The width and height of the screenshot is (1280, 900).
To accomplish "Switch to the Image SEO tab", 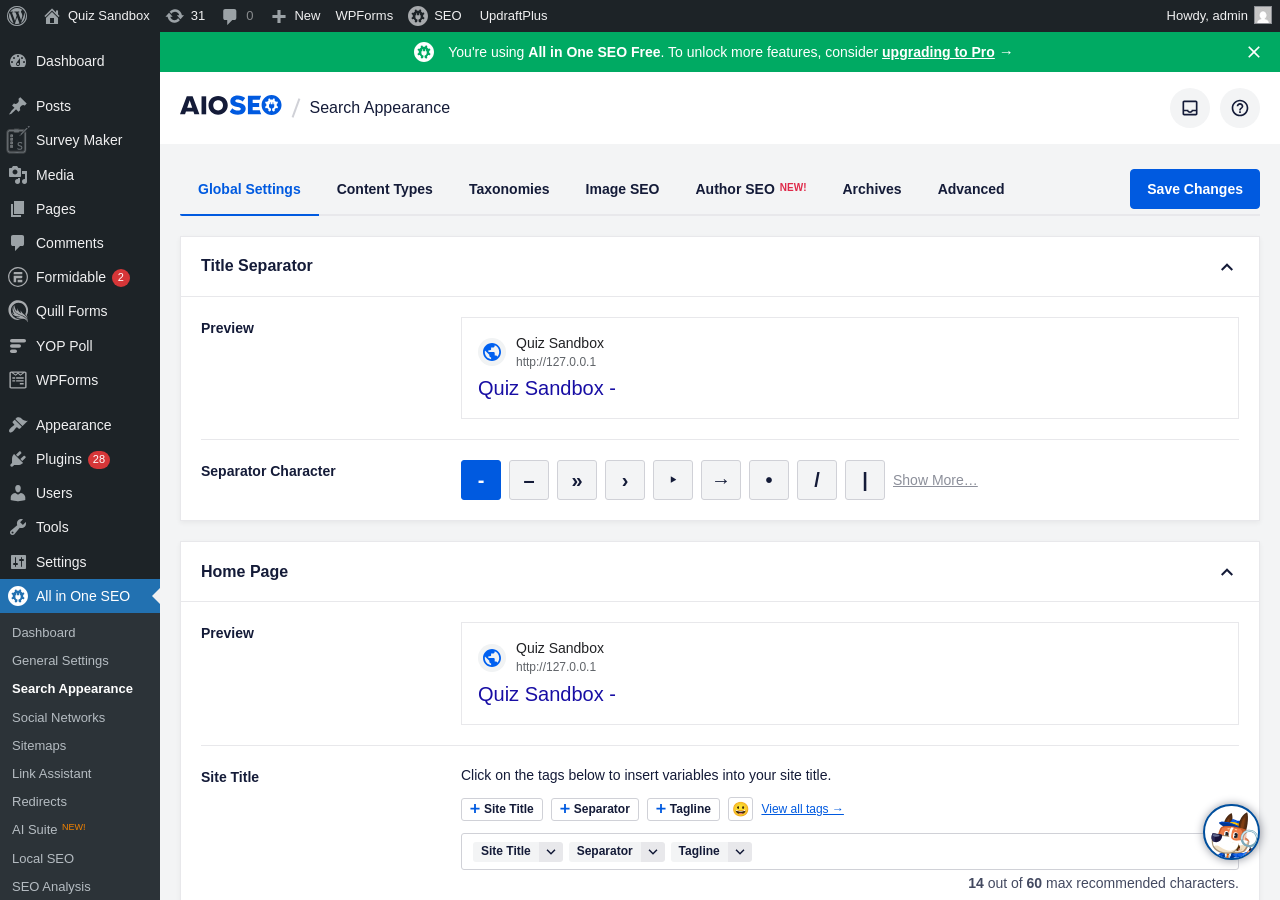I will tap(622, 189).
